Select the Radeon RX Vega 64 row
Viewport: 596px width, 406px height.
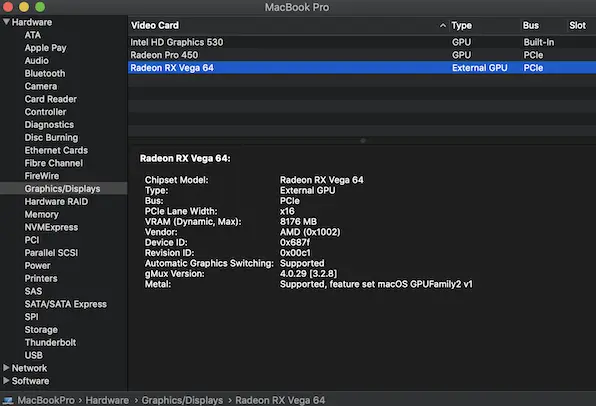coord(362,68)
